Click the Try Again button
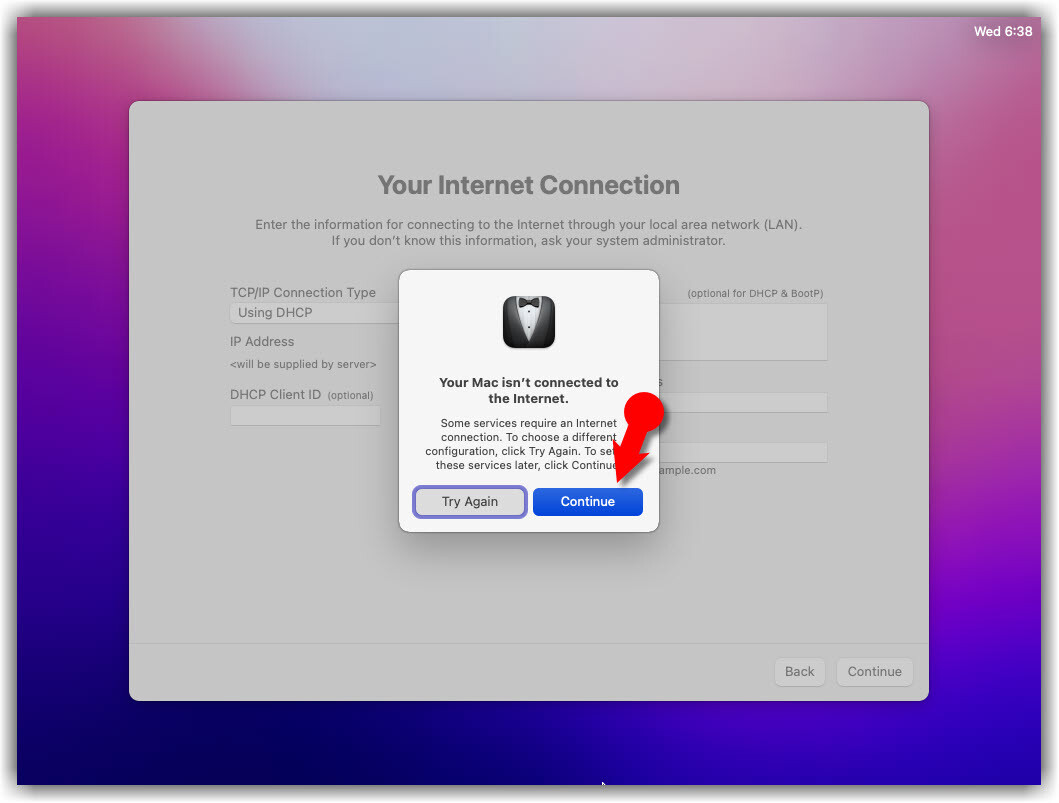This screenshot has width=1059, height=803. click(469, 502)
